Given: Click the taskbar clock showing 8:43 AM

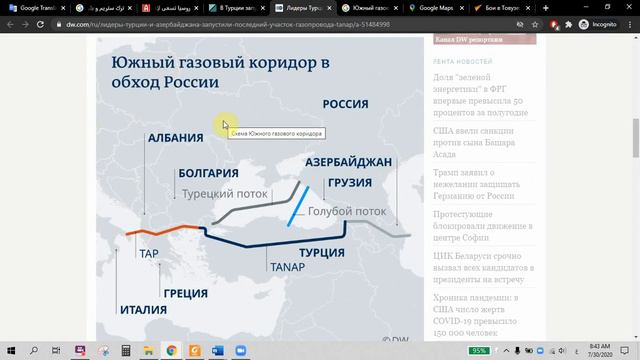Looking at the screenshot, I should (x=600, y=351).
